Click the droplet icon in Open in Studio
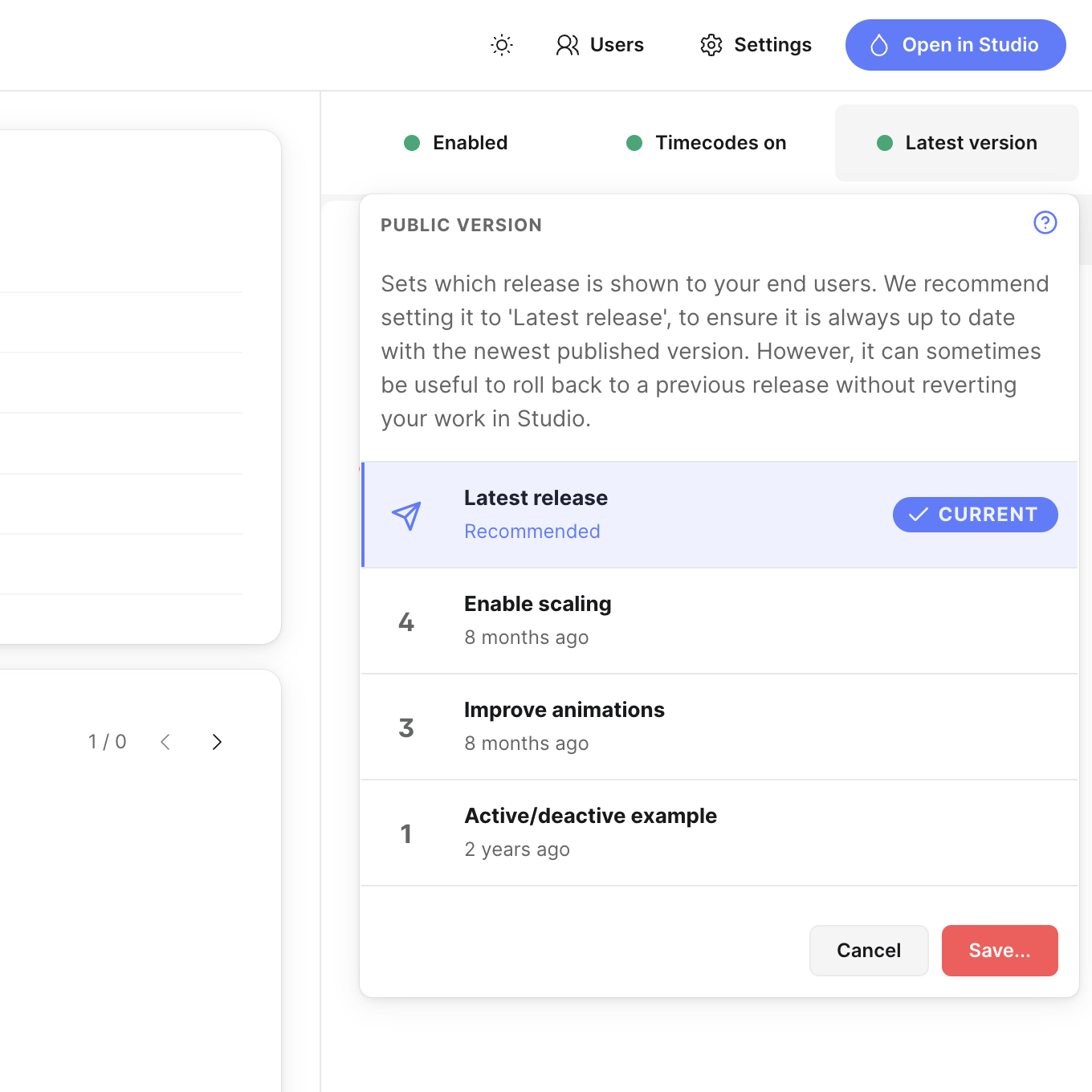This screenshot has width=1092, height=1092. pyautogui.click(x=879, y=45)
